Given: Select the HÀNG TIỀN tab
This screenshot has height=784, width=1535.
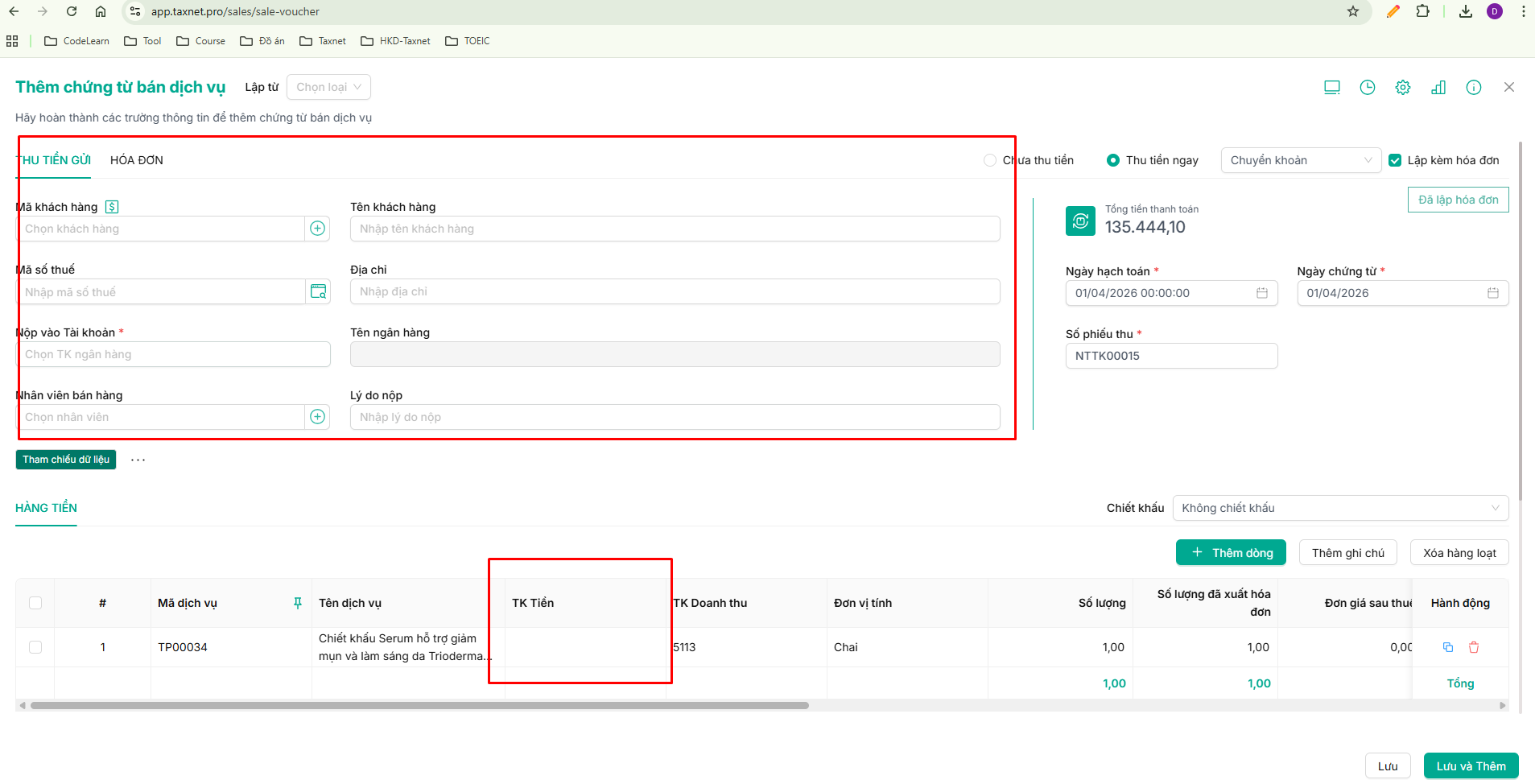Looking at the screenshot, I should click(x=46, y=508).
